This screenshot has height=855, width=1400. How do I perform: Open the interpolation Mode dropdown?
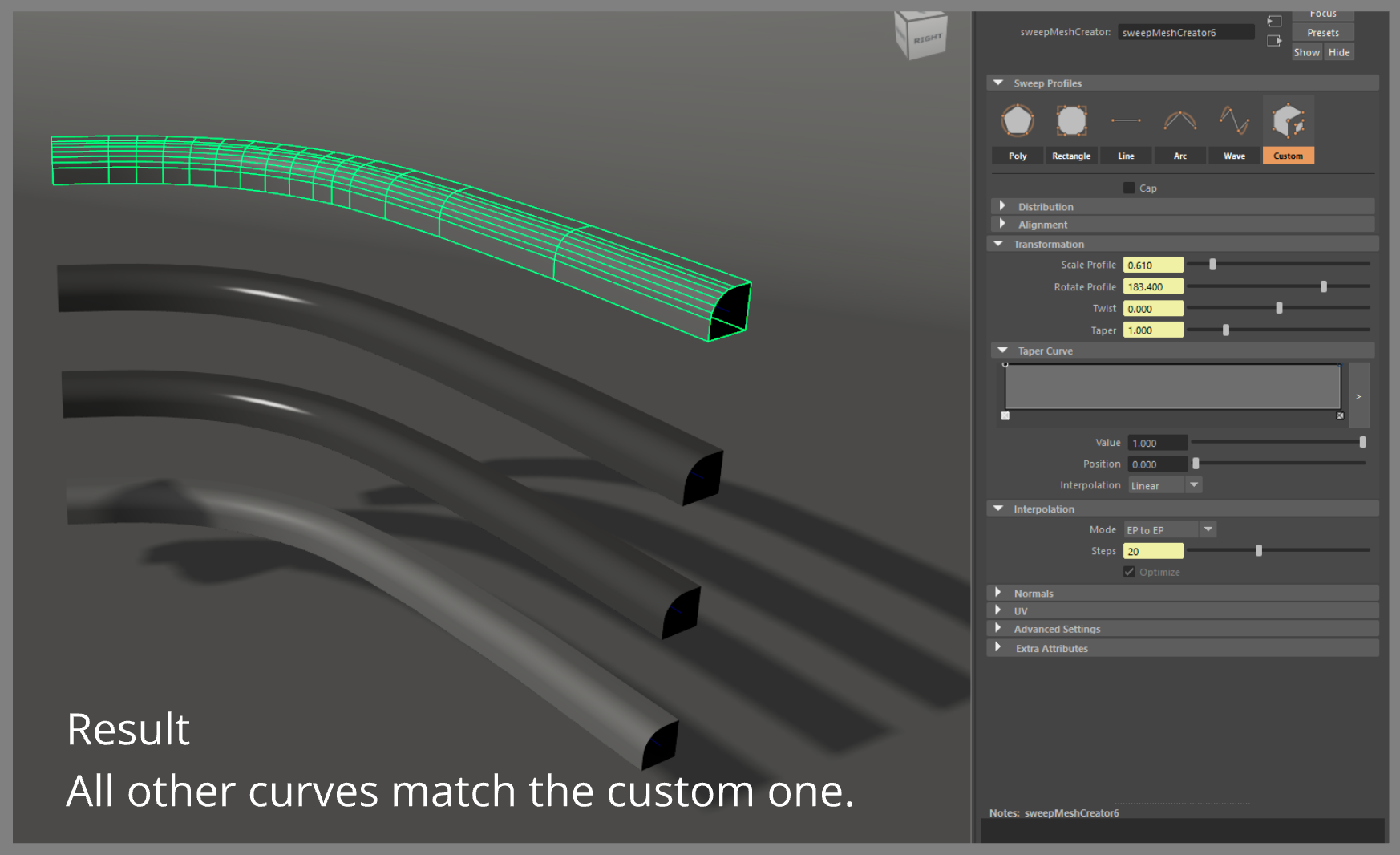click(1208, 529)
